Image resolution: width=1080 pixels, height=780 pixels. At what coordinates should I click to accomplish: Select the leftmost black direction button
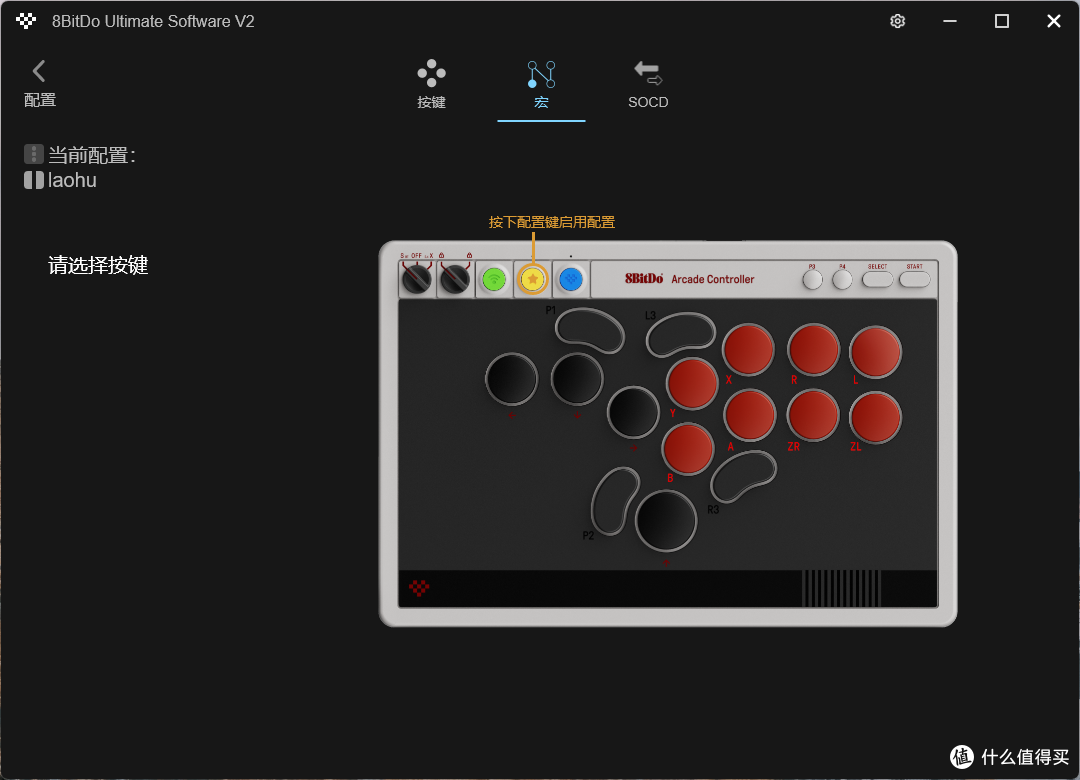click(x=512, y=379)
